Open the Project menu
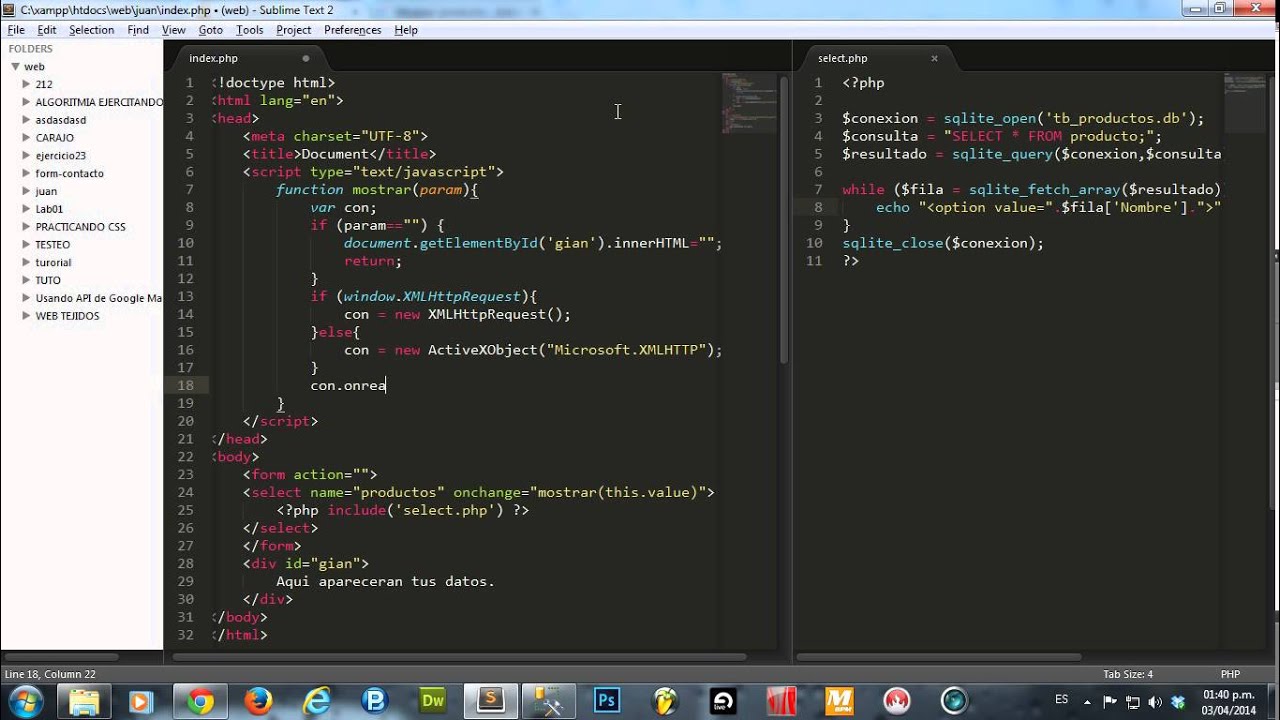Screen dimensions: 1280x720 click(293, 30)
